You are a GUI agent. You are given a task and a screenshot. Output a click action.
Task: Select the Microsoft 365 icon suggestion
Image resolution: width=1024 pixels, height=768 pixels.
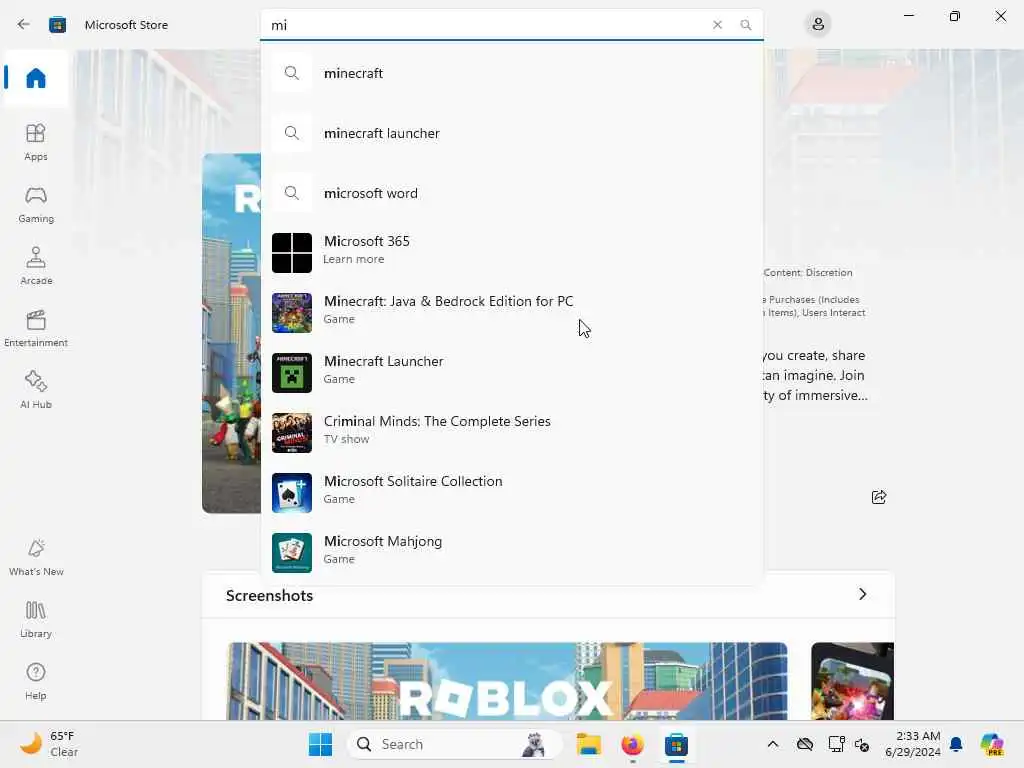tap(292, 253)
